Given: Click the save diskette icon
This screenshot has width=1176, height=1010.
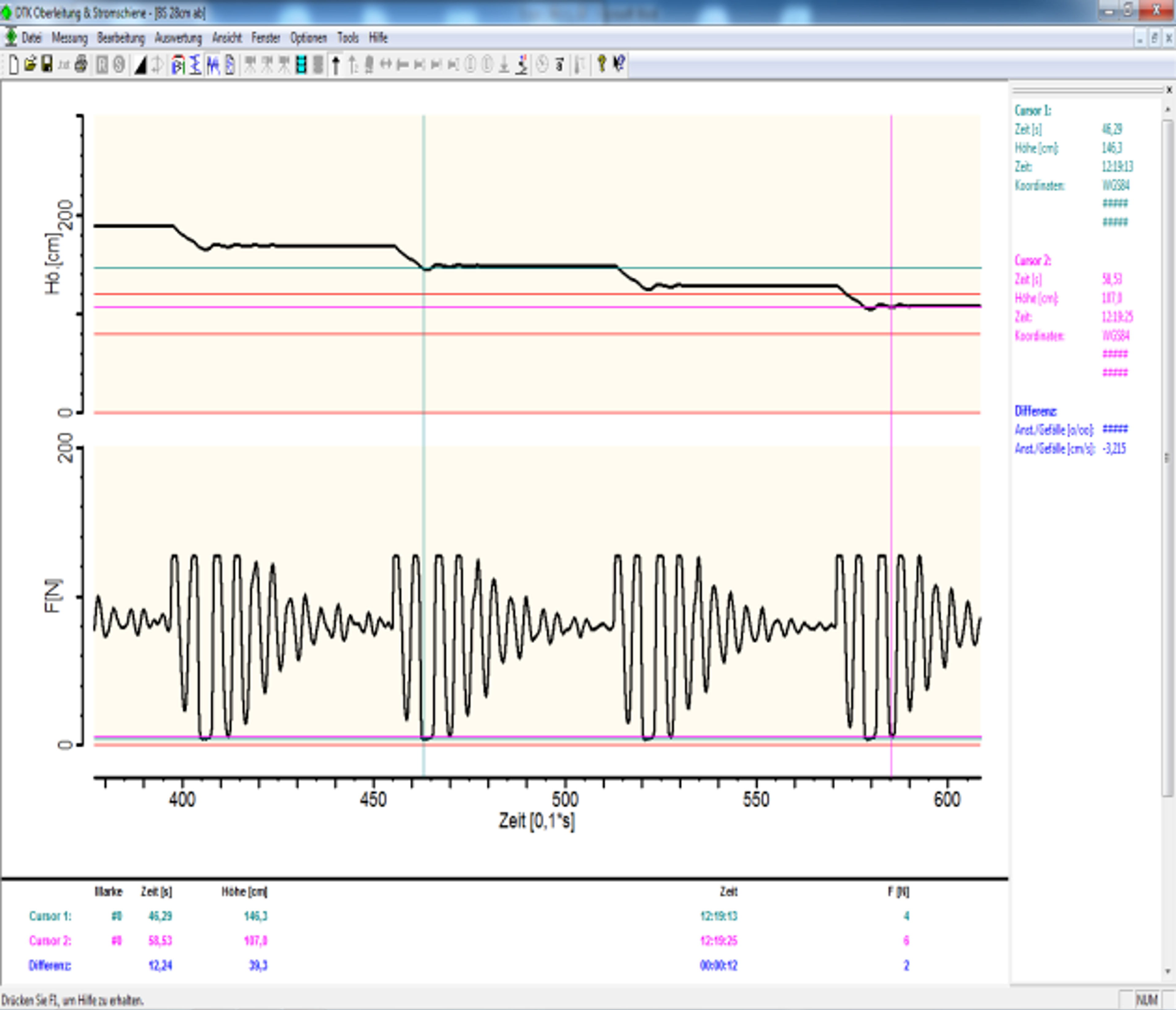Looking at the screenshot, I should click(x=47, y=65).
